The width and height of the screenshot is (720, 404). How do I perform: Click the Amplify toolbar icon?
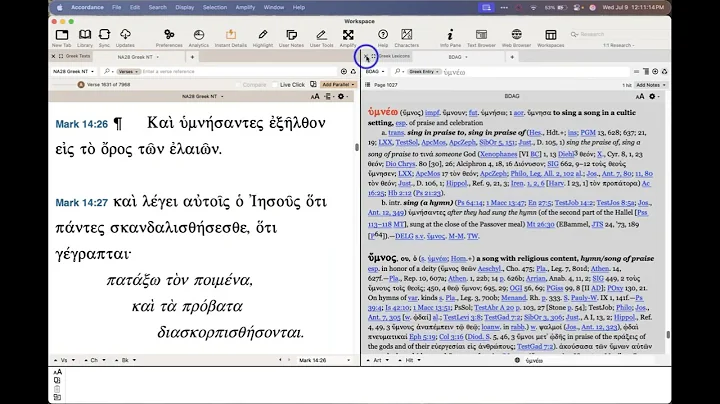[348, 38]
